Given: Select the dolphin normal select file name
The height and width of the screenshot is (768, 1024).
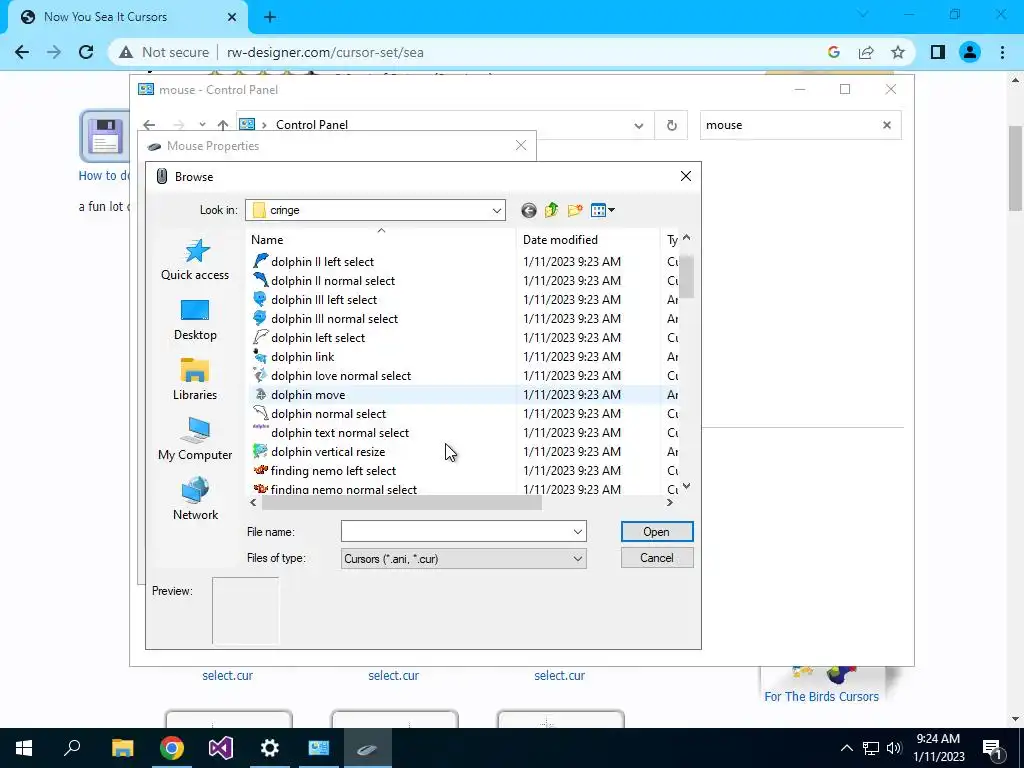Looking at the screenshot, I should 328,413.
